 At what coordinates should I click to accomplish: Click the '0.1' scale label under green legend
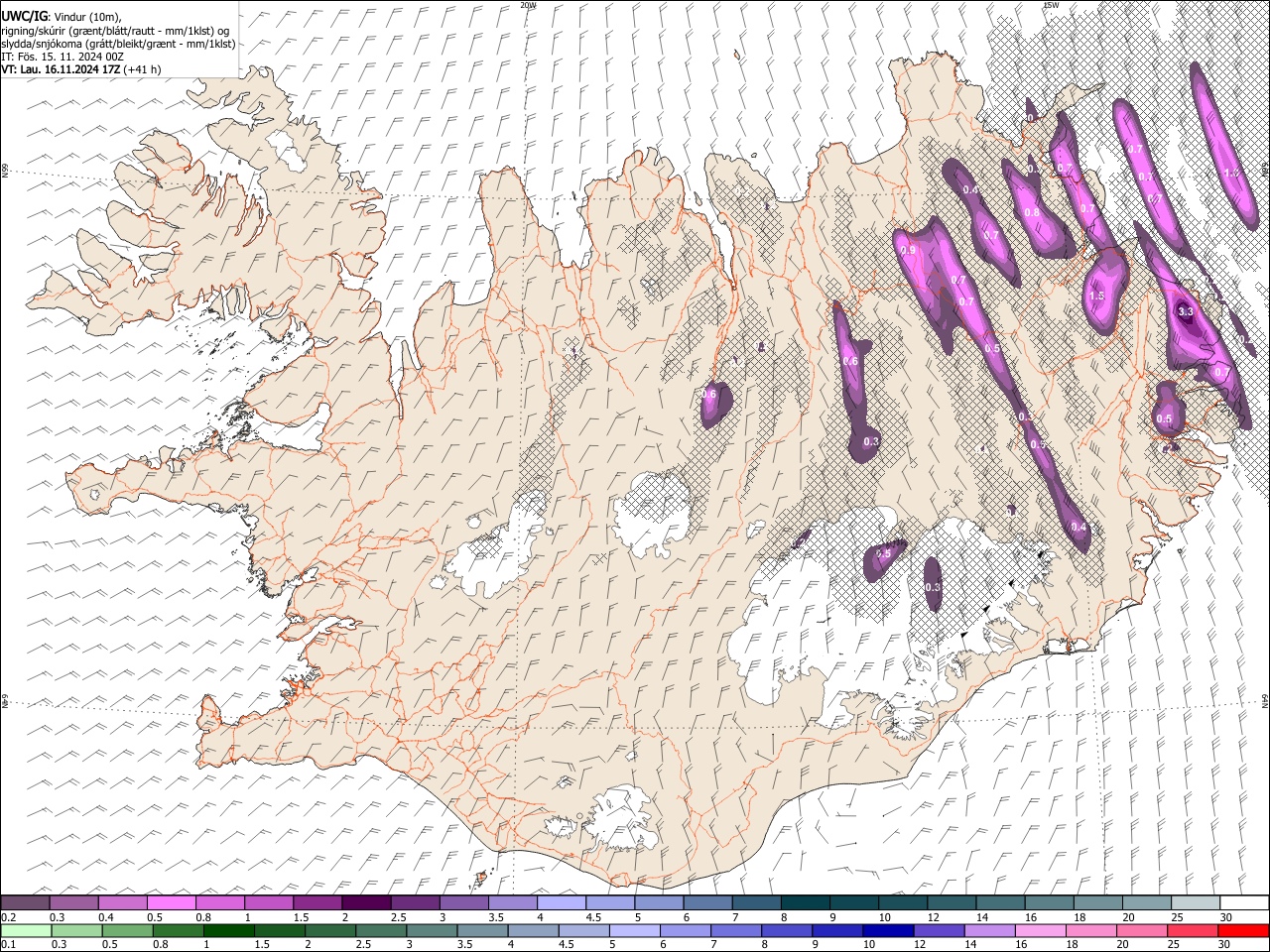9,944
